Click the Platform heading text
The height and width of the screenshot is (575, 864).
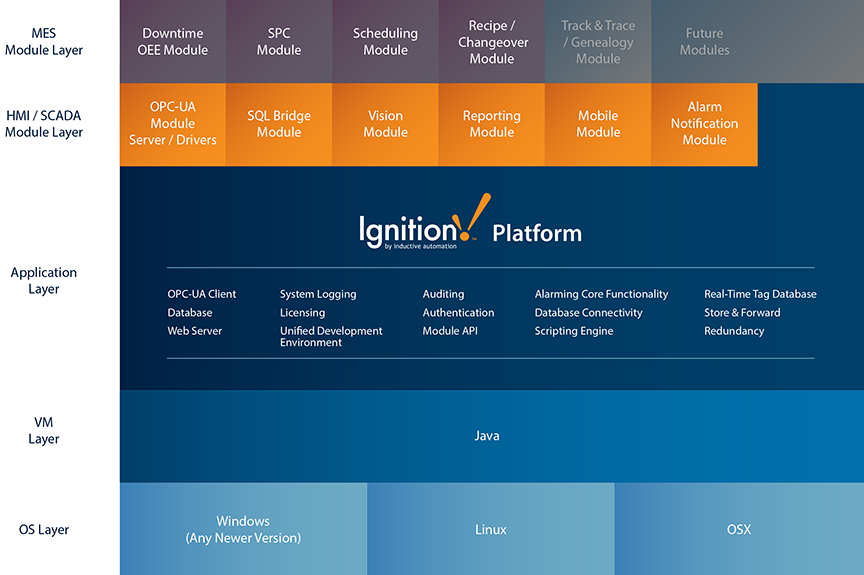coord(537,233)
